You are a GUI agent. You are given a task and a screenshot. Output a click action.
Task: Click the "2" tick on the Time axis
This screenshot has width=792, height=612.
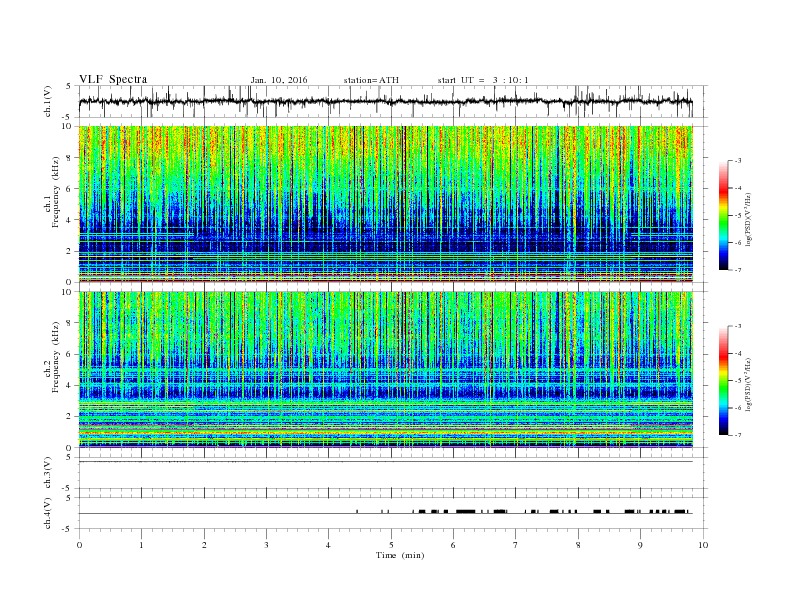(x=204, y=545)
